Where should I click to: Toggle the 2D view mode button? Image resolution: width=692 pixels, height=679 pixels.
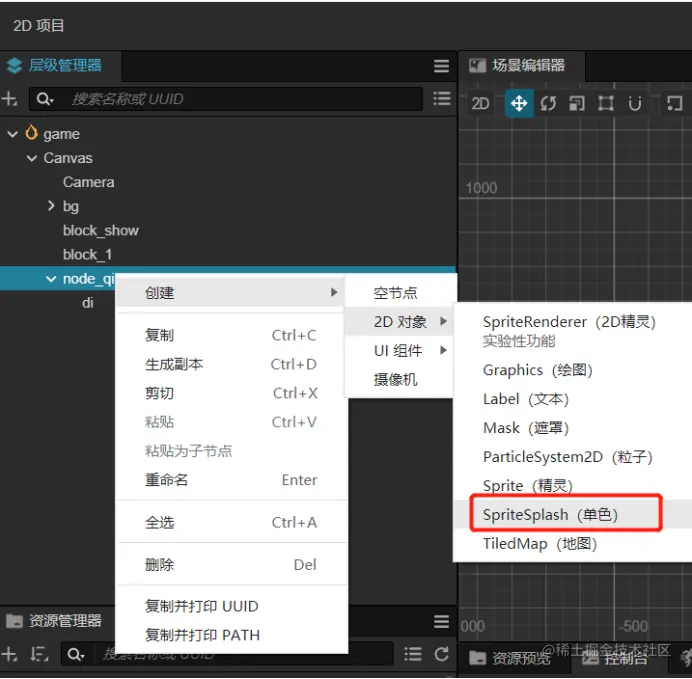point(480,103)
